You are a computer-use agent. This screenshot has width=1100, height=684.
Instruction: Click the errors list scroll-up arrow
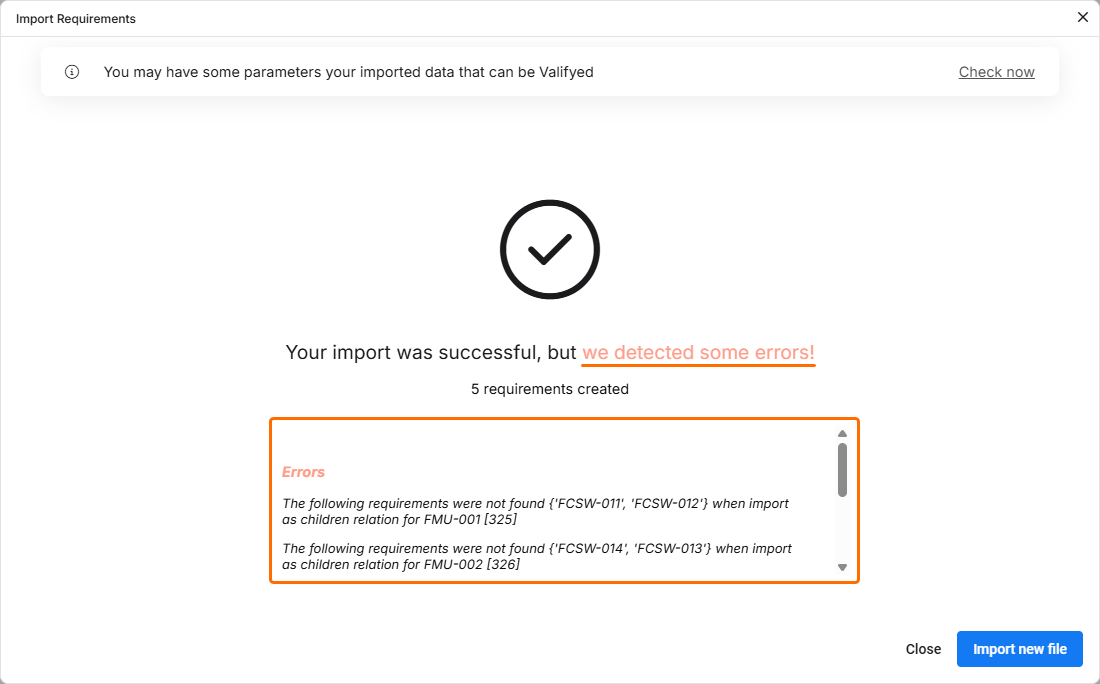coord(842,433)
